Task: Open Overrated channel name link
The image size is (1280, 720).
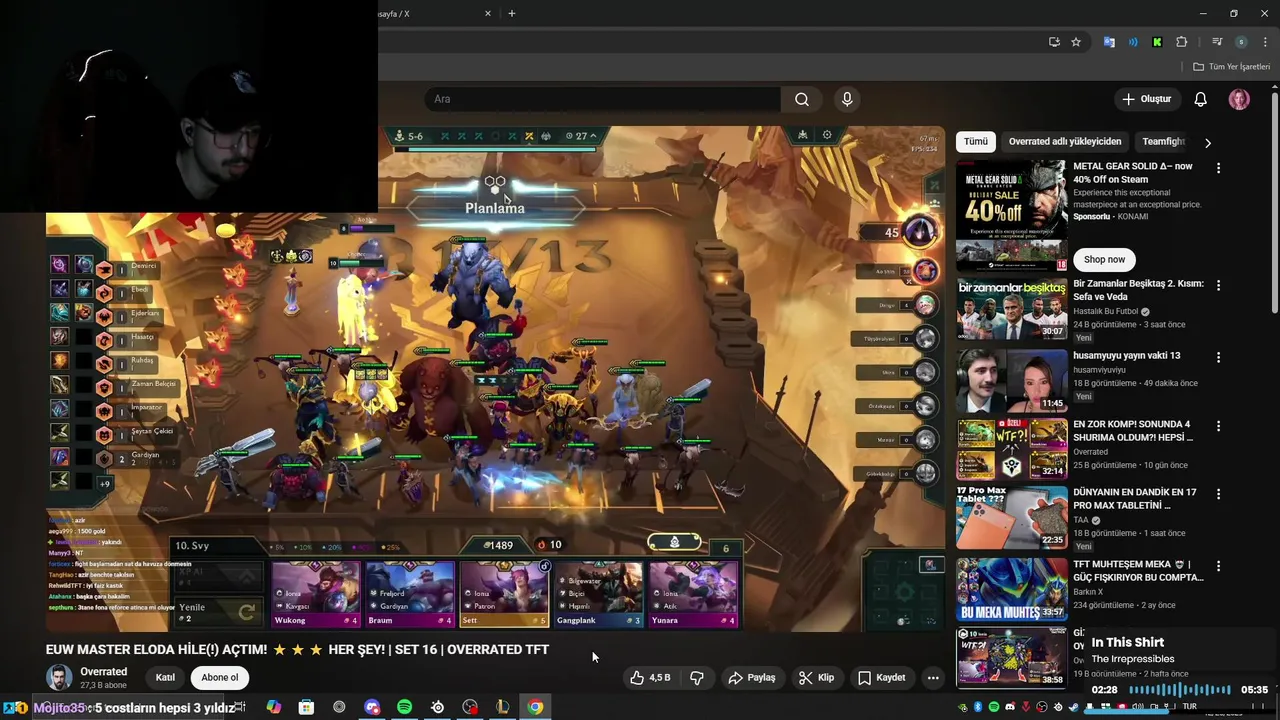Action: click(104, 672)
